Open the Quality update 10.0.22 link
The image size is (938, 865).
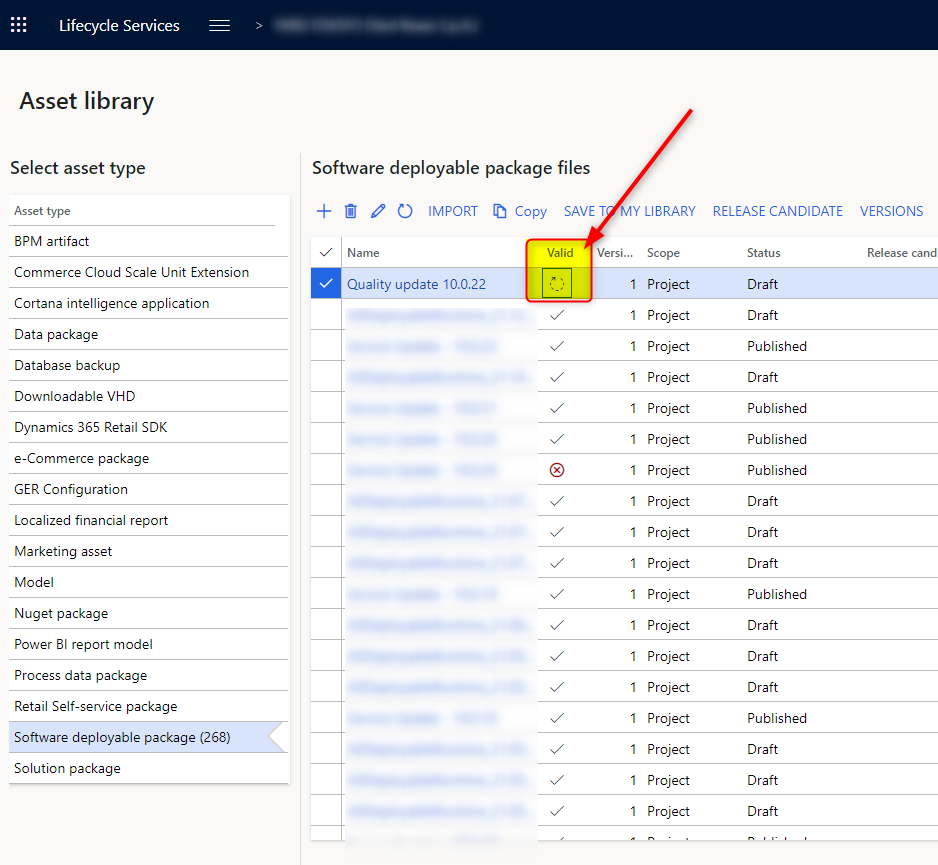(x=416, y=284)
